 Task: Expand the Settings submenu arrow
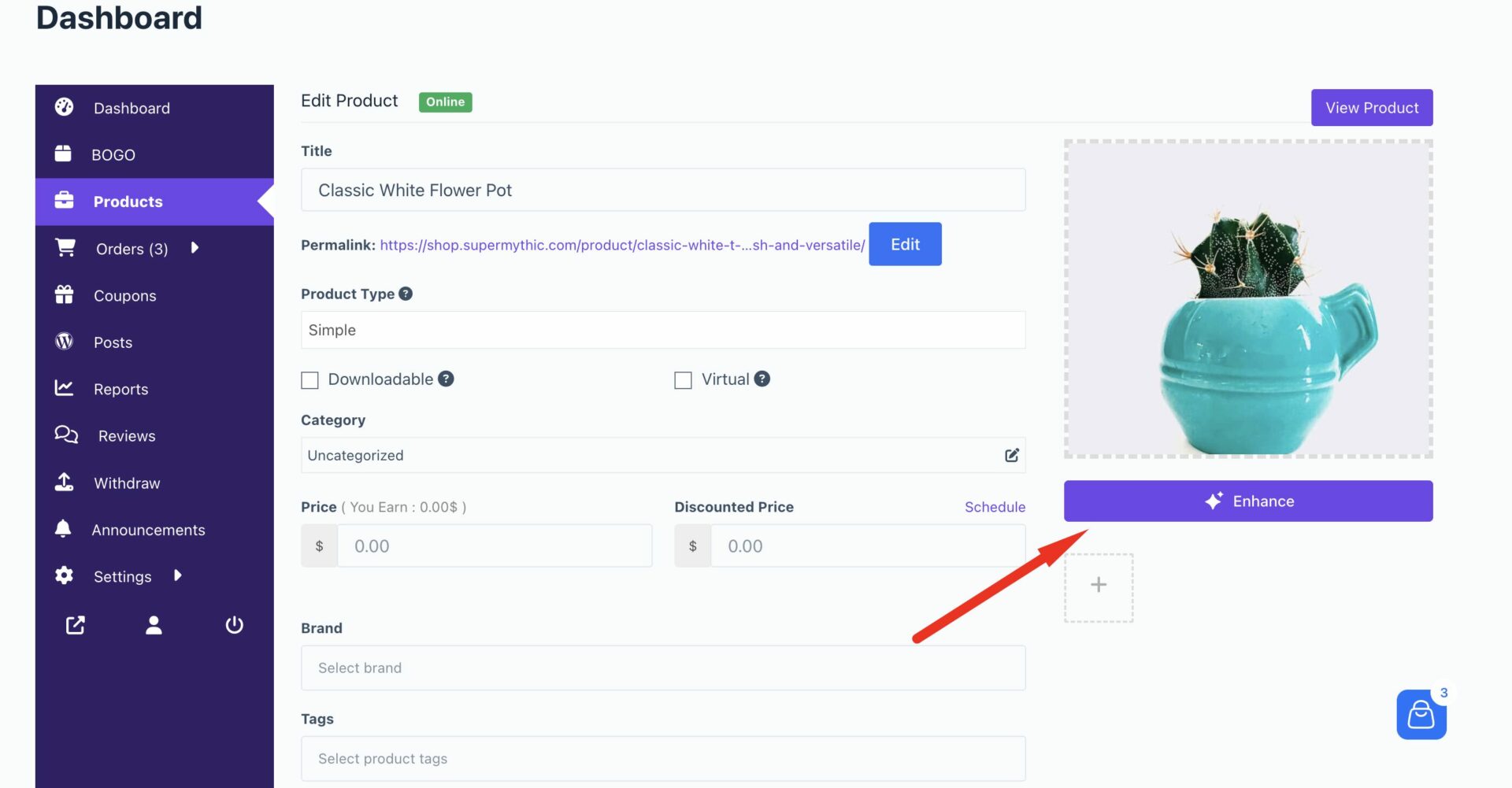pos(178,575)
